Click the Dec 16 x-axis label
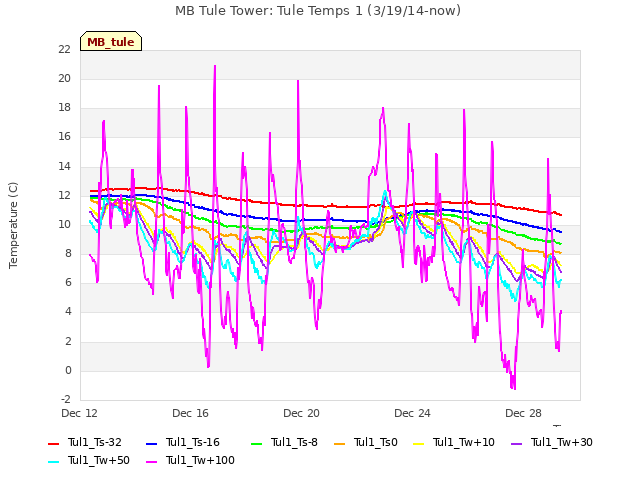Image resolution: width=640 pixels, height=480 pixels. click(x=191, y=413)
